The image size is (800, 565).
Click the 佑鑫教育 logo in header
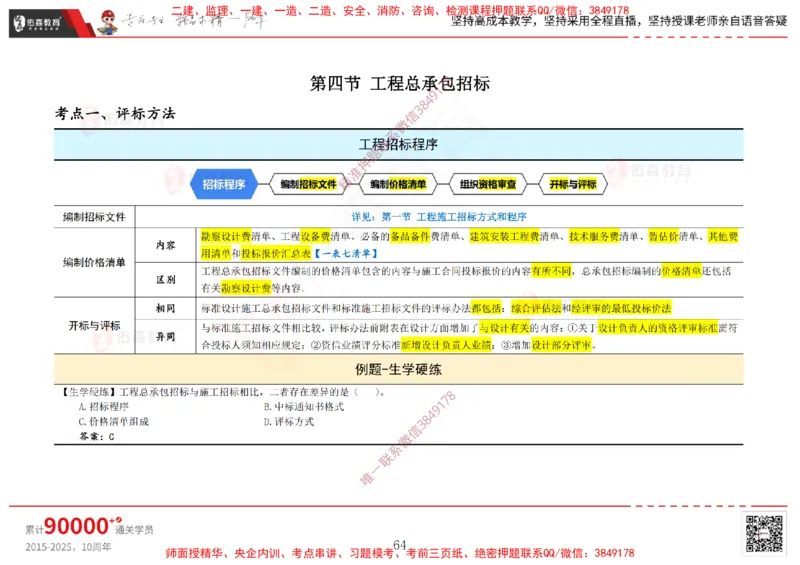pyautogui.click(x=37, y=23)
